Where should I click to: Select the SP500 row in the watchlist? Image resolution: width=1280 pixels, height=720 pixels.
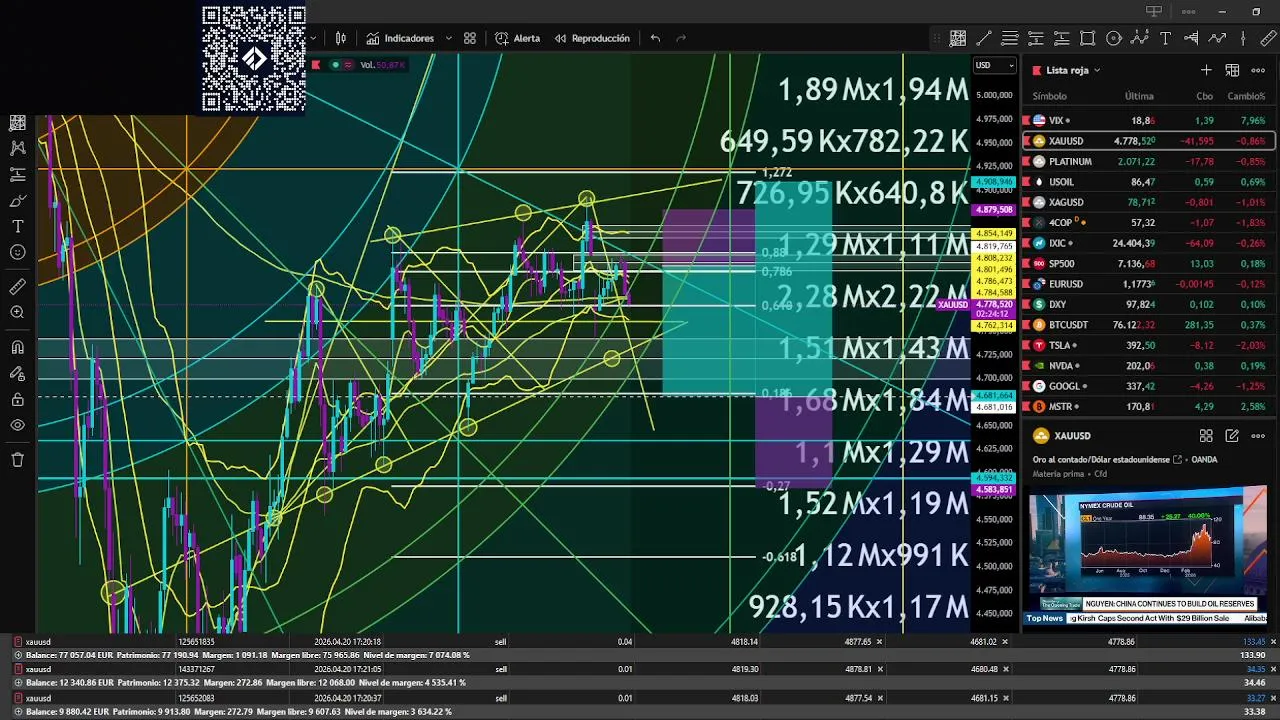[1149, 263]
